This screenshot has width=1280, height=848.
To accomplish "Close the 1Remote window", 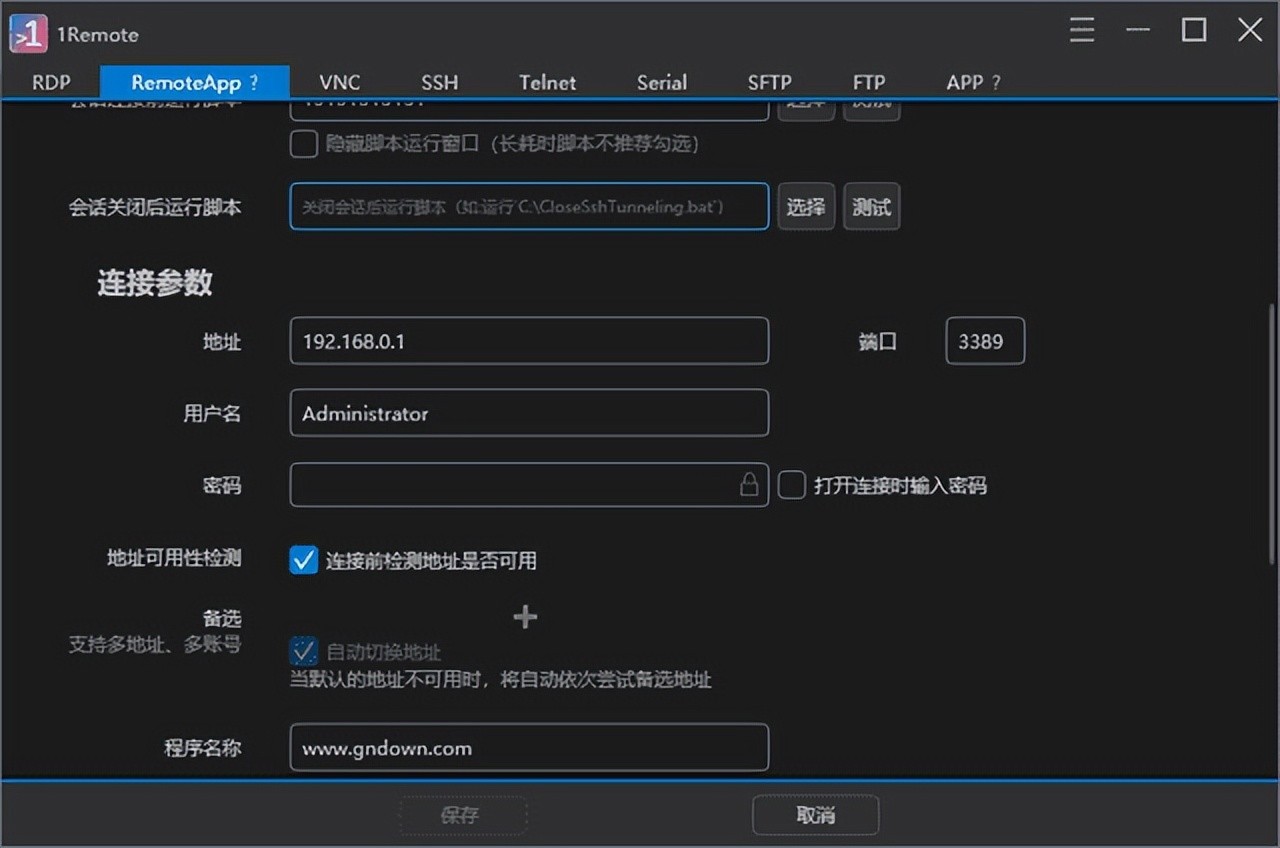I will click(1250, 30).
